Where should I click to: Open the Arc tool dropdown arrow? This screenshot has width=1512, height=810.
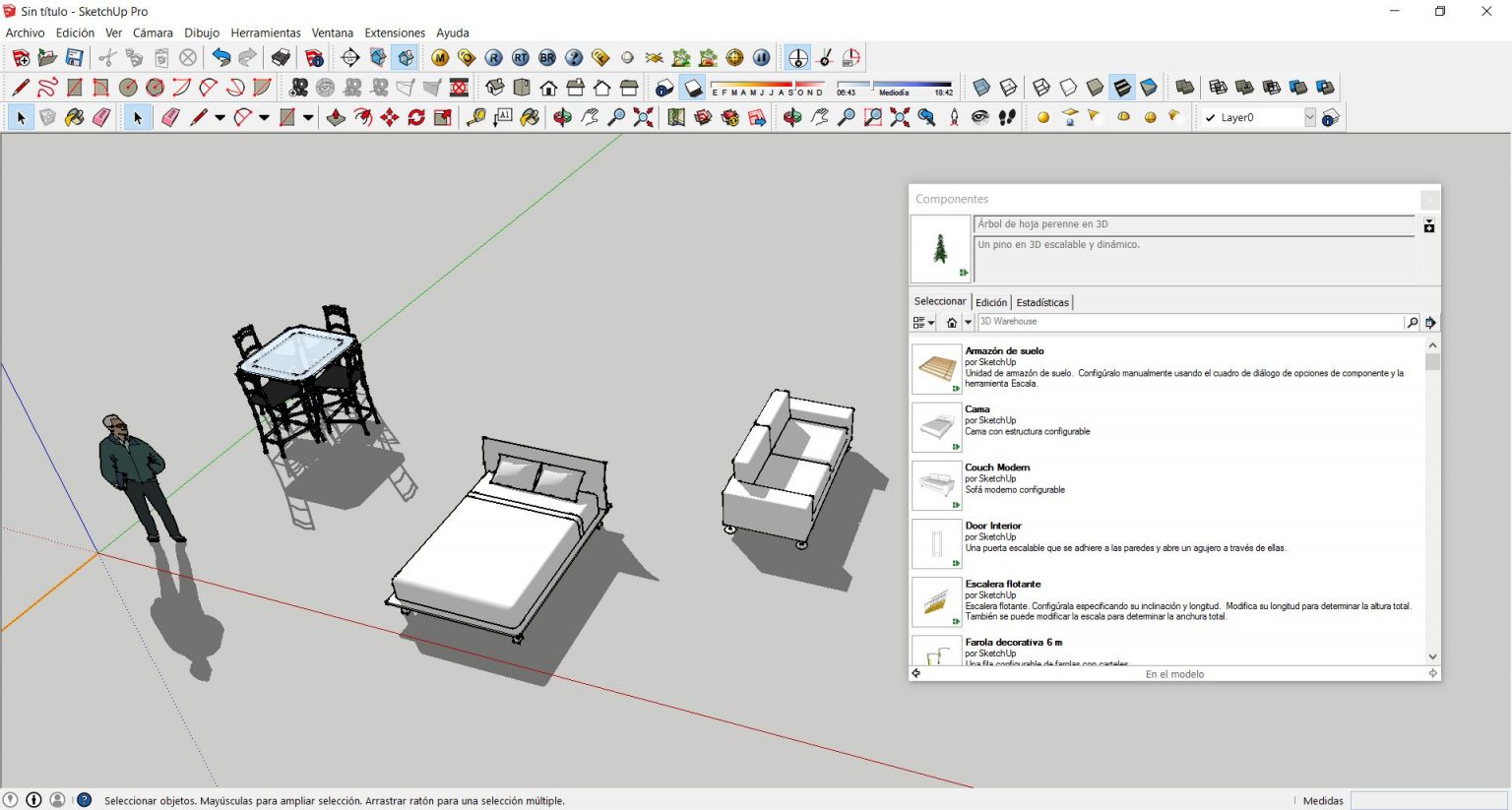pyautogui.click(x=263, y=117)
